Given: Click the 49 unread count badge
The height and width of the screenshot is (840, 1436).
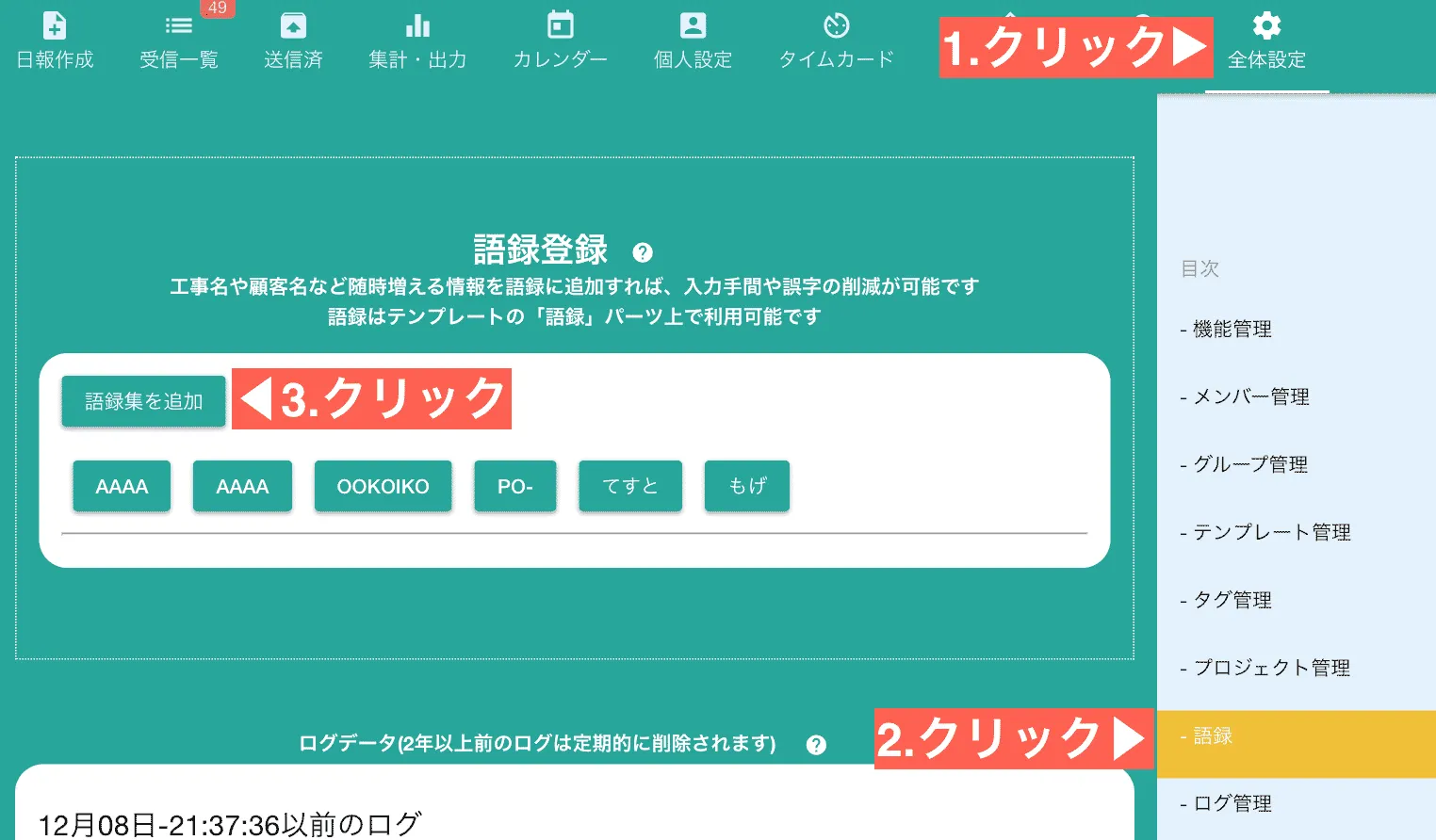Looking at the screenshot, I should pyautogui.click(x=216, y=8).
